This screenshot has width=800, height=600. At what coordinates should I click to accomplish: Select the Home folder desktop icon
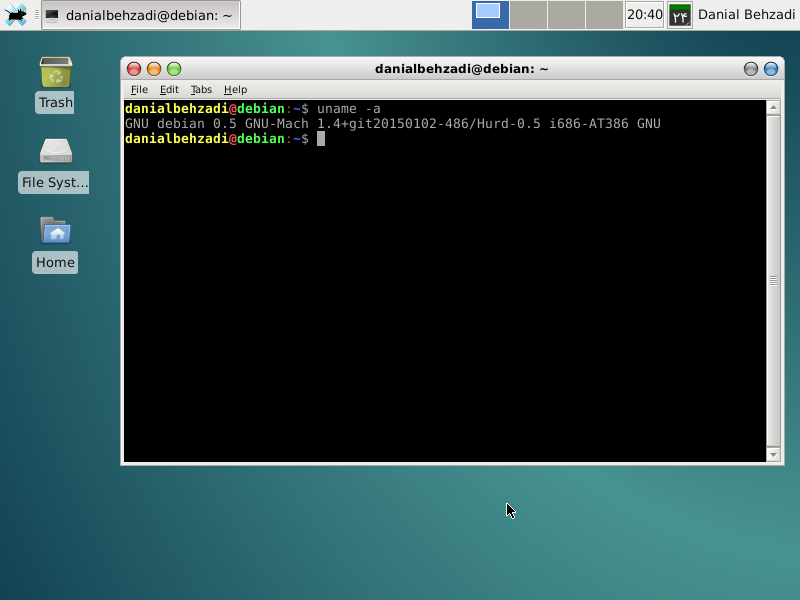tap(55, 245)
